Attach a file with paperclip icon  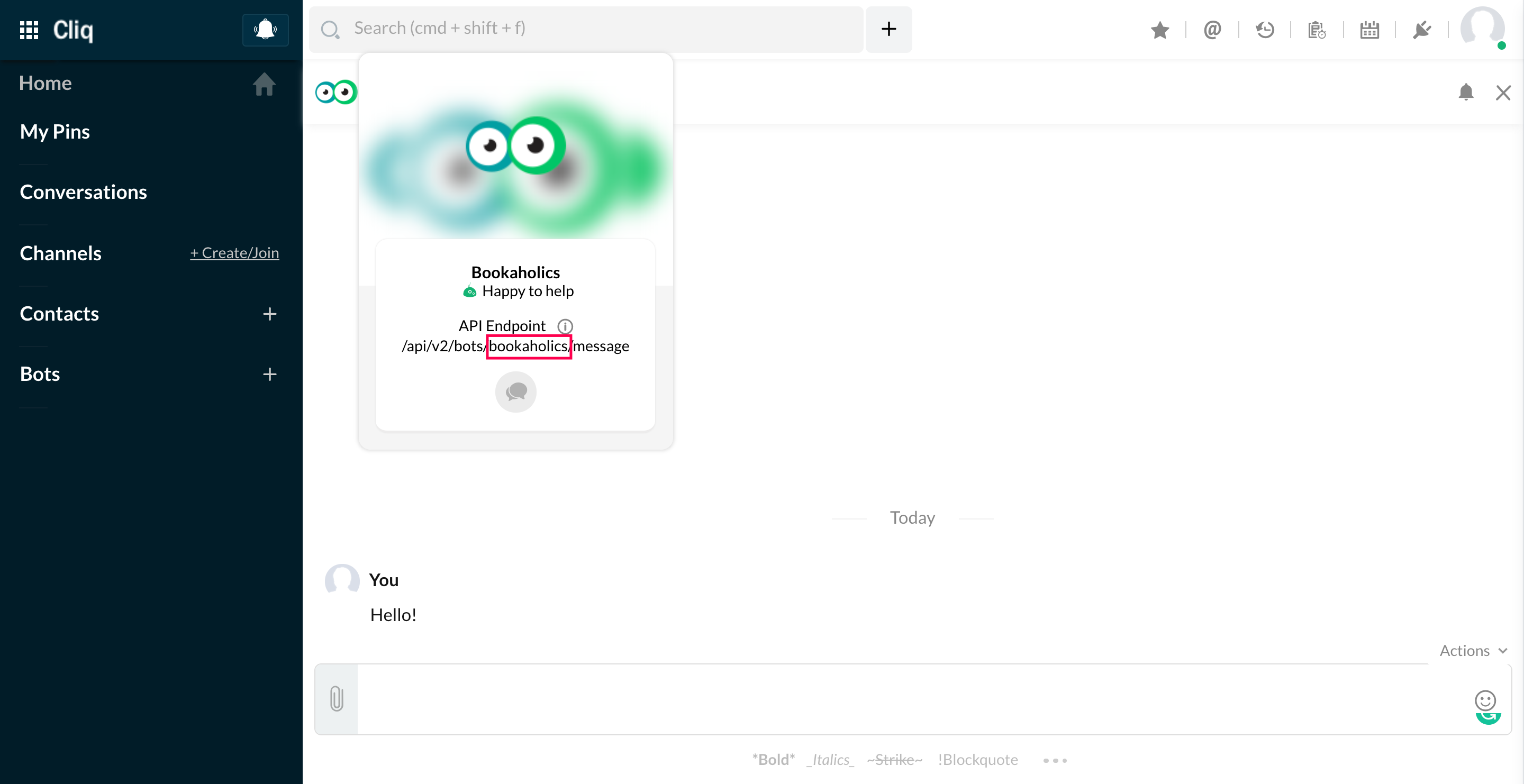(336, 699)
